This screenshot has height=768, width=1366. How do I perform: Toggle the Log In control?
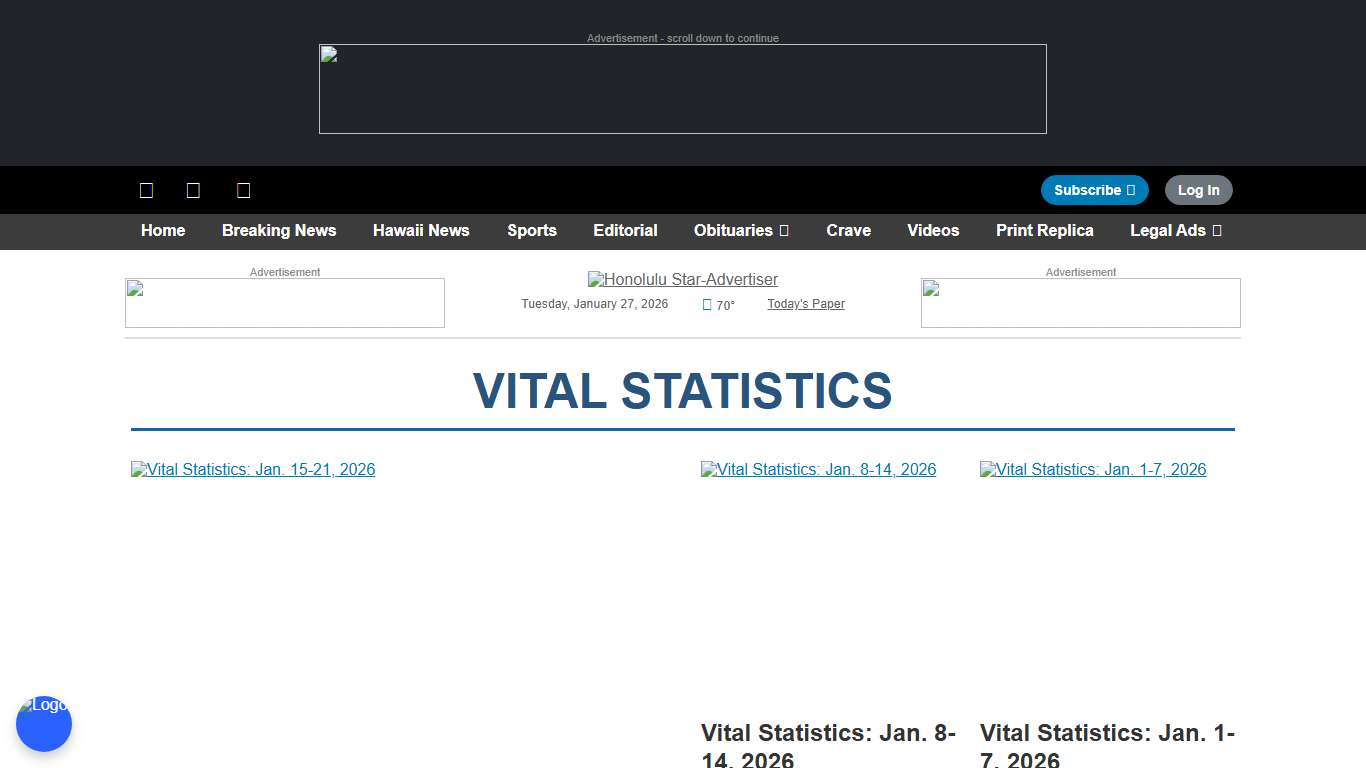(1198, 189)
